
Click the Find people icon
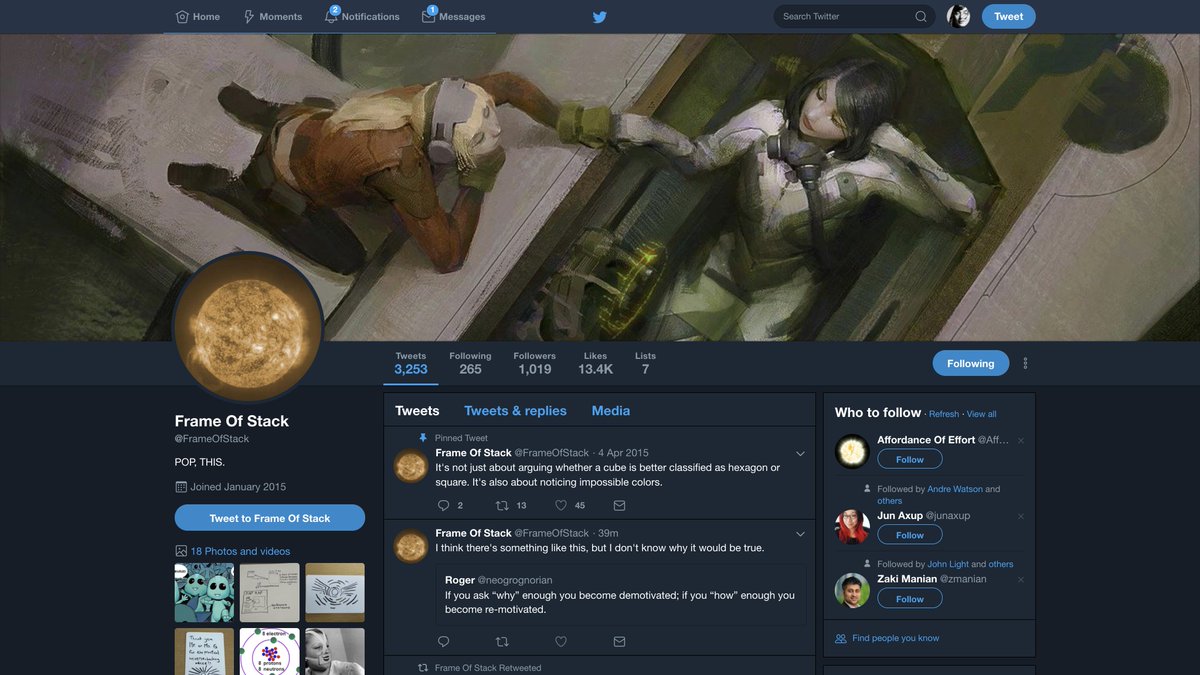coord(840,638)
